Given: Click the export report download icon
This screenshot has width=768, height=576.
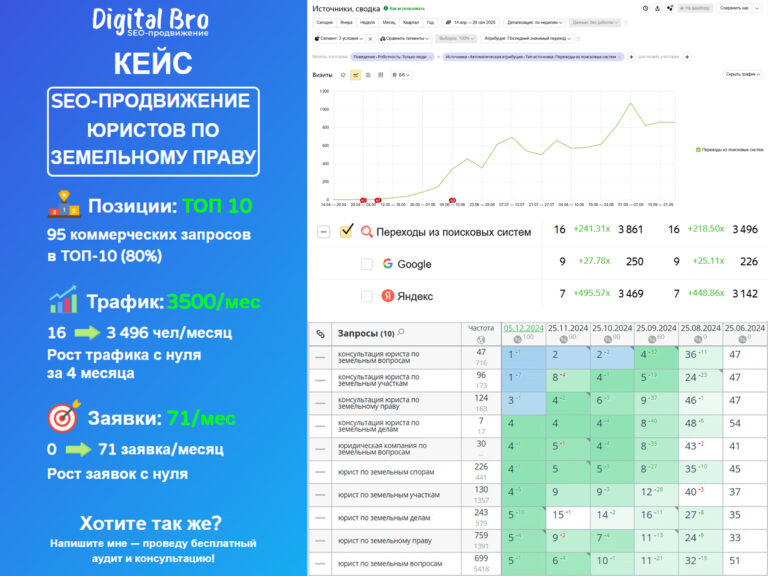Looking at the screenshot, I should click(x=657, y=8).
